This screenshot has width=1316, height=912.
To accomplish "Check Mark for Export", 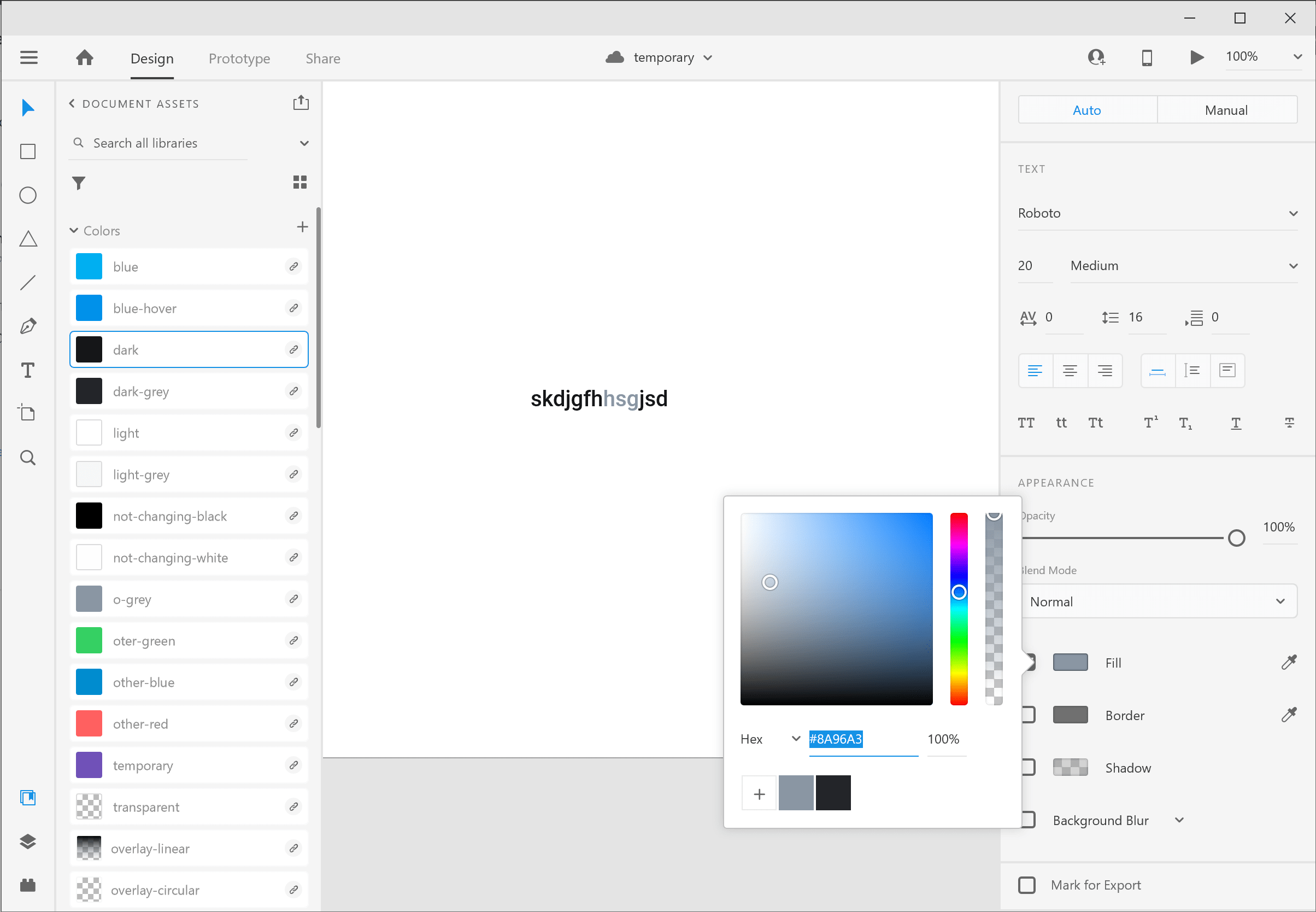I will [1026, 885].
